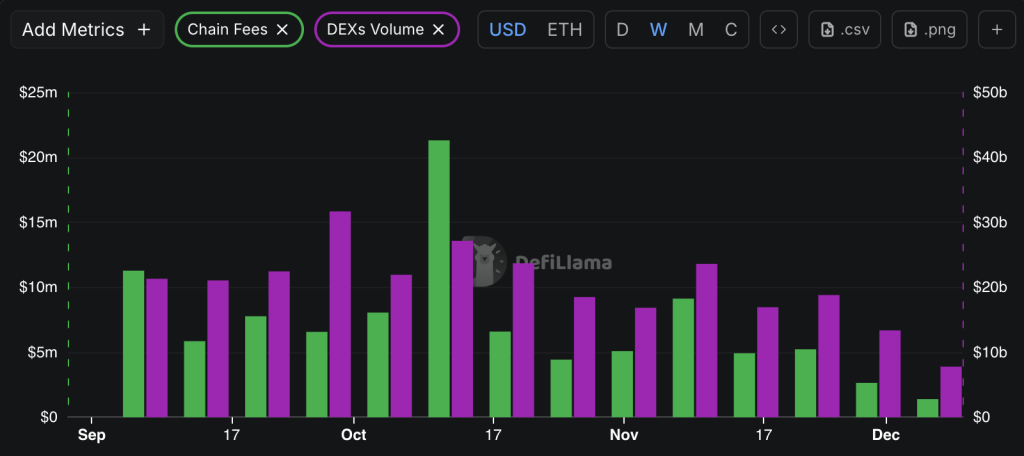Click the embed code icon
This screenshot has width=1024, height=456.
tap(778, 30)
